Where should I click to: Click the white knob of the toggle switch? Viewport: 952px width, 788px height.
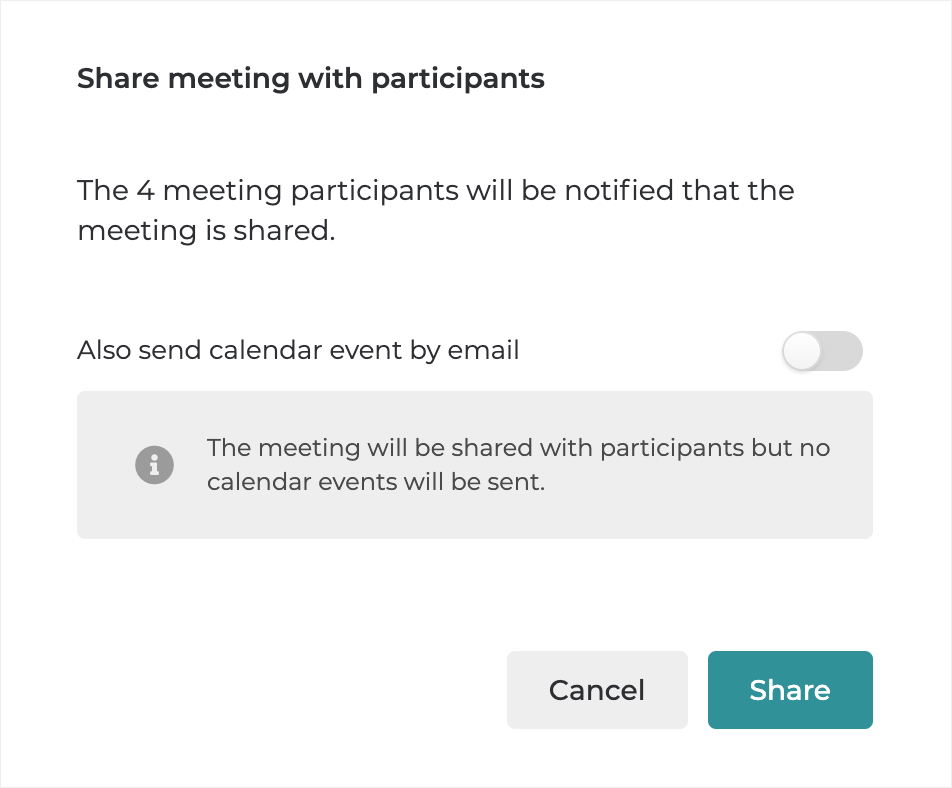click(802, 351)
